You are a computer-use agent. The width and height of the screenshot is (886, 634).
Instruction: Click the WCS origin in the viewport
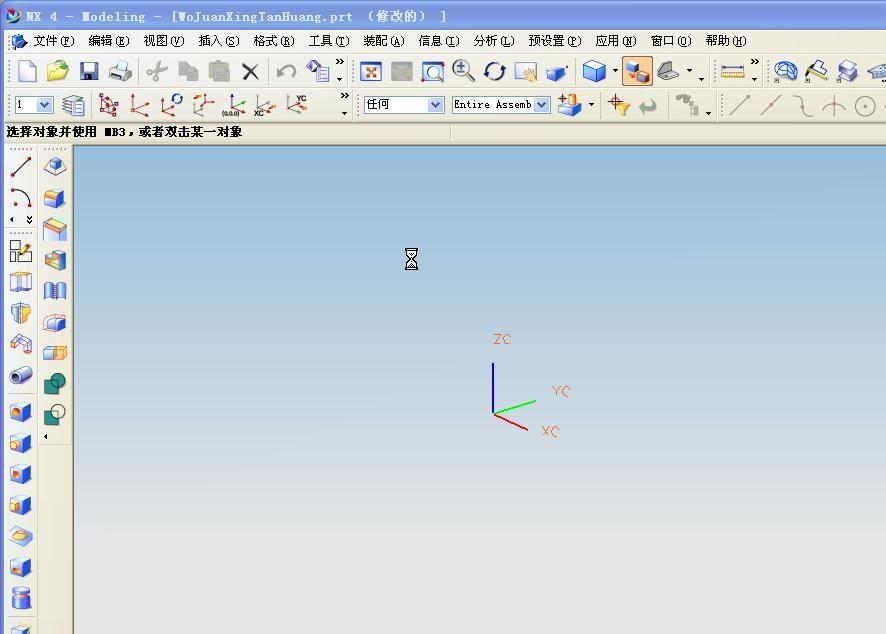point(493,412)
